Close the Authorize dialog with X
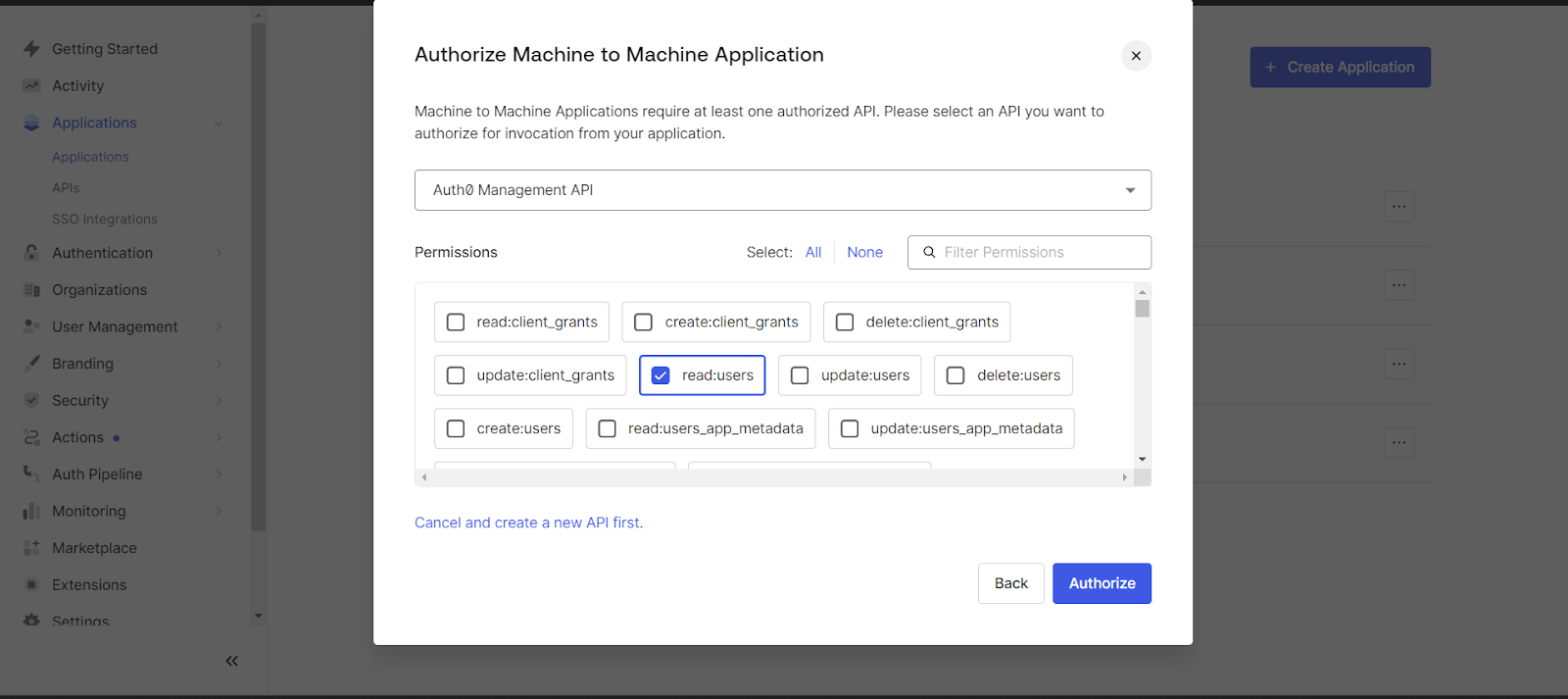 [1136, 56]
